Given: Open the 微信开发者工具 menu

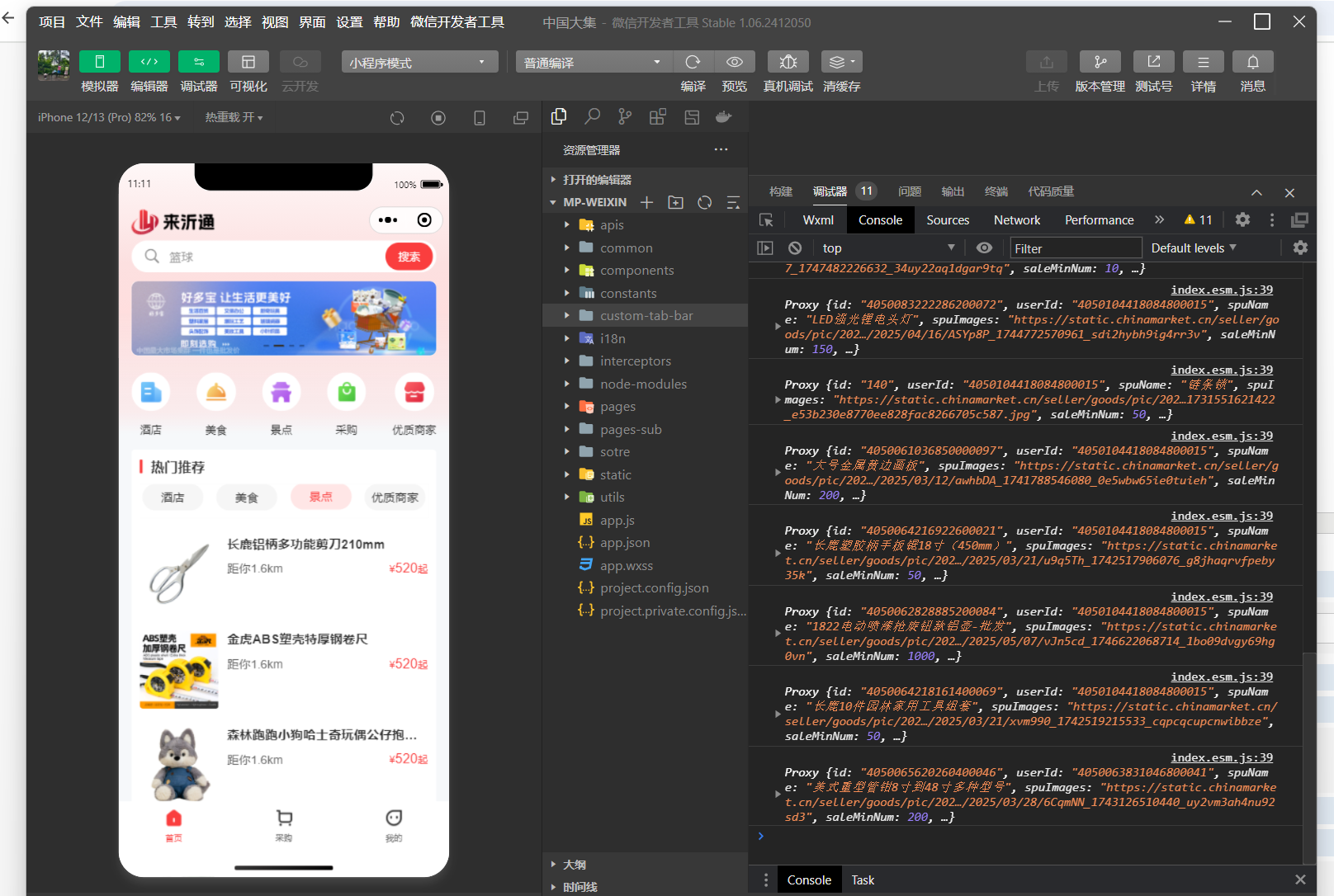Looking at the screenshot, I should click(457, 22).
